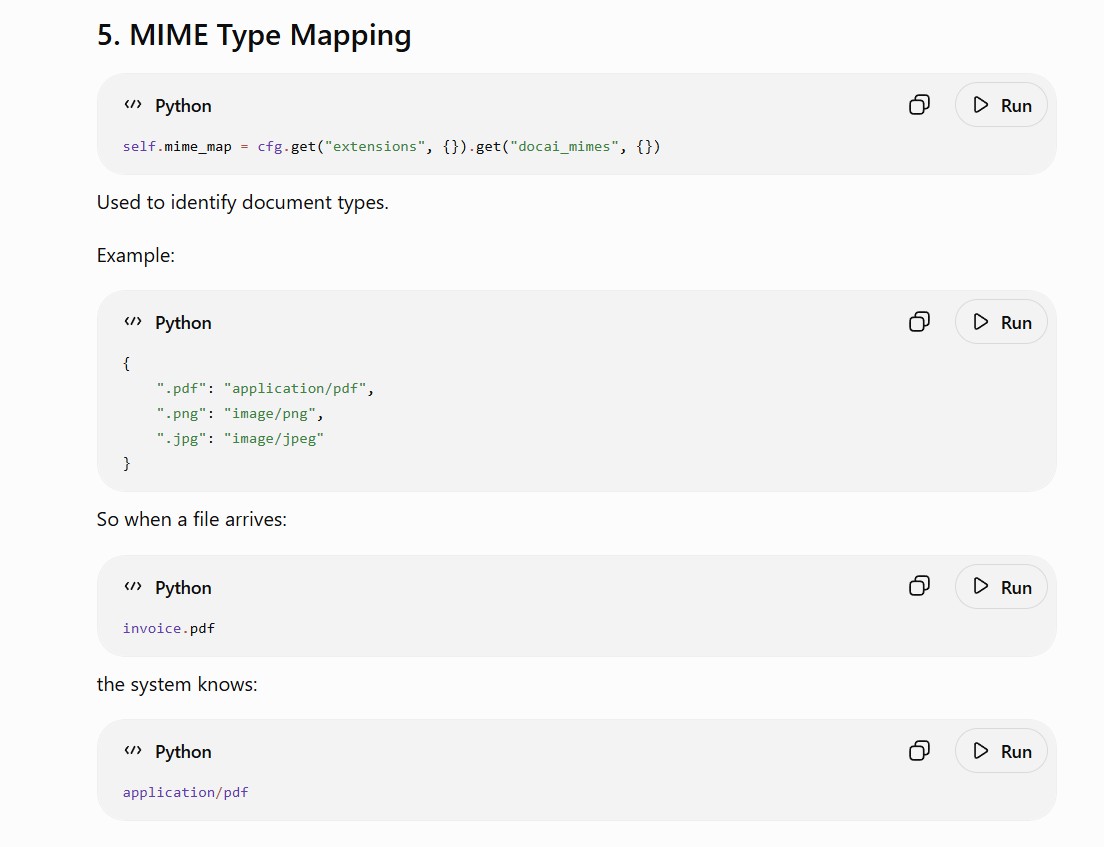1104x847 pixels.
Task: Click Python label of the application/pdf block
Action: point(183,751)
